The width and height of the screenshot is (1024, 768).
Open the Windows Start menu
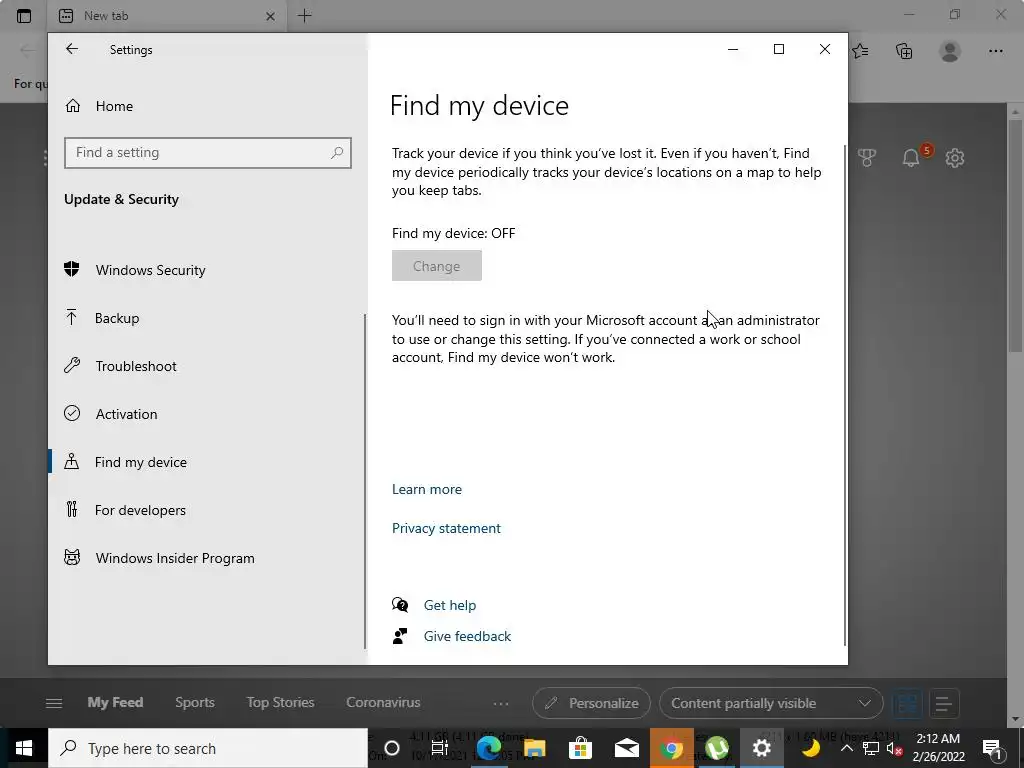24,748
